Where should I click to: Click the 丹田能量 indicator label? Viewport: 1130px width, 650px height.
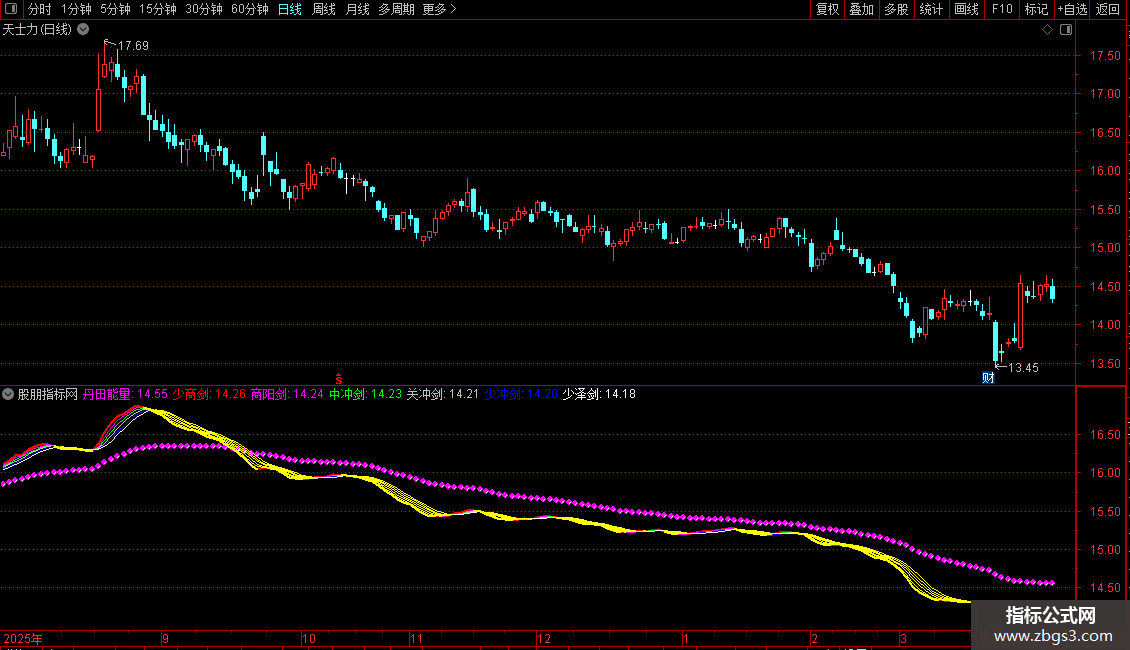[x=107, y=394]
